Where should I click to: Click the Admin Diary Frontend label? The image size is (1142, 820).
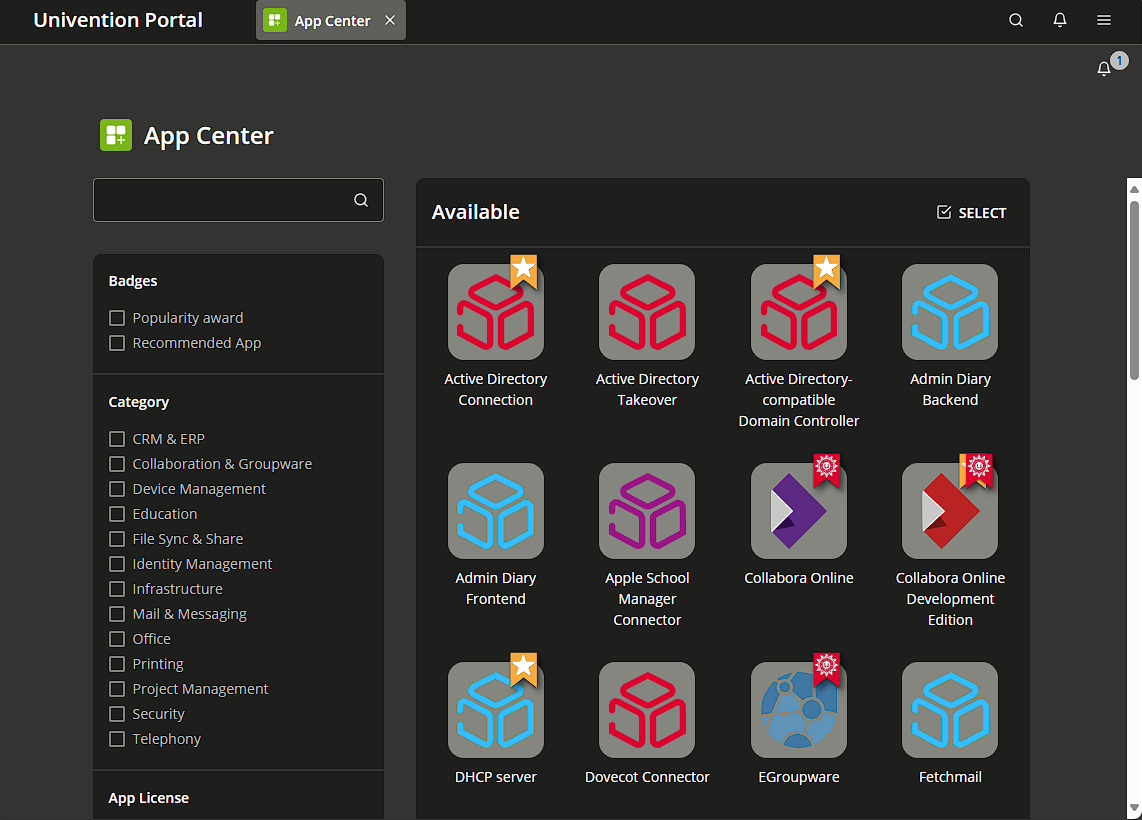pyautogui.click(x=495, y=588)
